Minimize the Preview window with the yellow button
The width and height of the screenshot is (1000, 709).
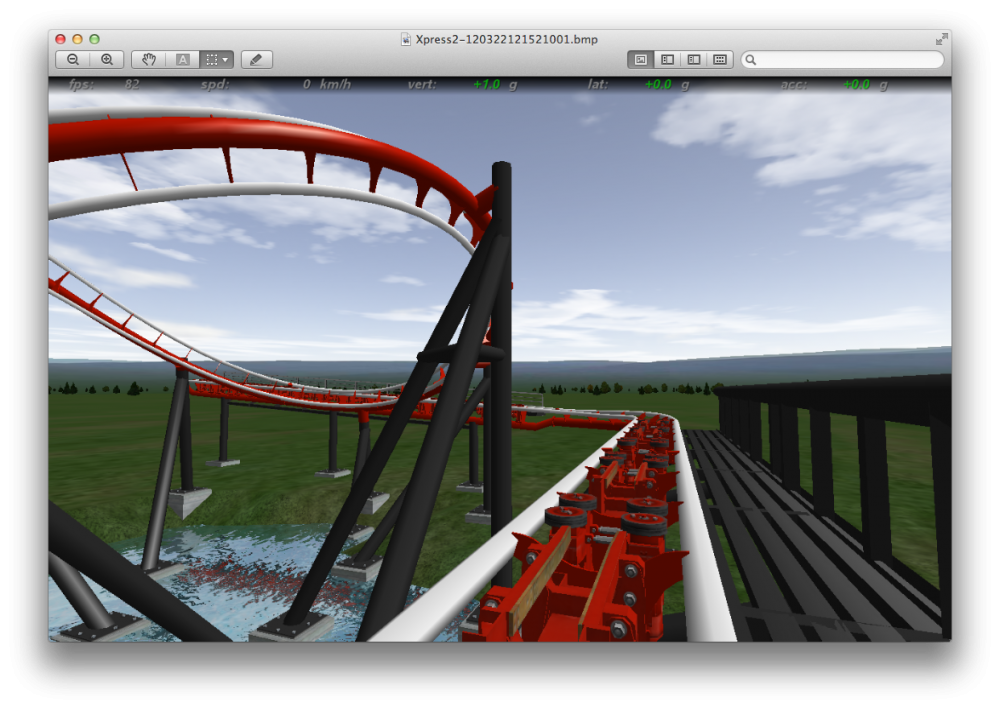[77, 39]
